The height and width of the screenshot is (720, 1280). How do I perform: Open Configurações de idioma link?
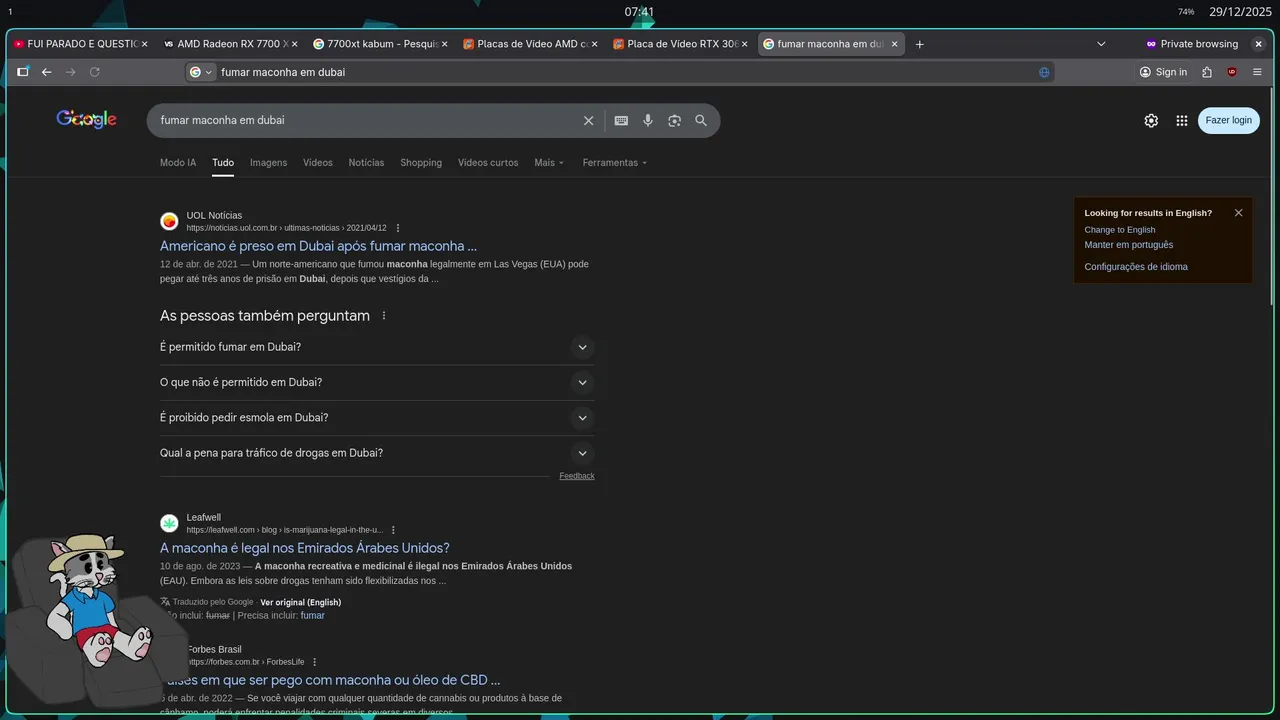coord(1136,267)
